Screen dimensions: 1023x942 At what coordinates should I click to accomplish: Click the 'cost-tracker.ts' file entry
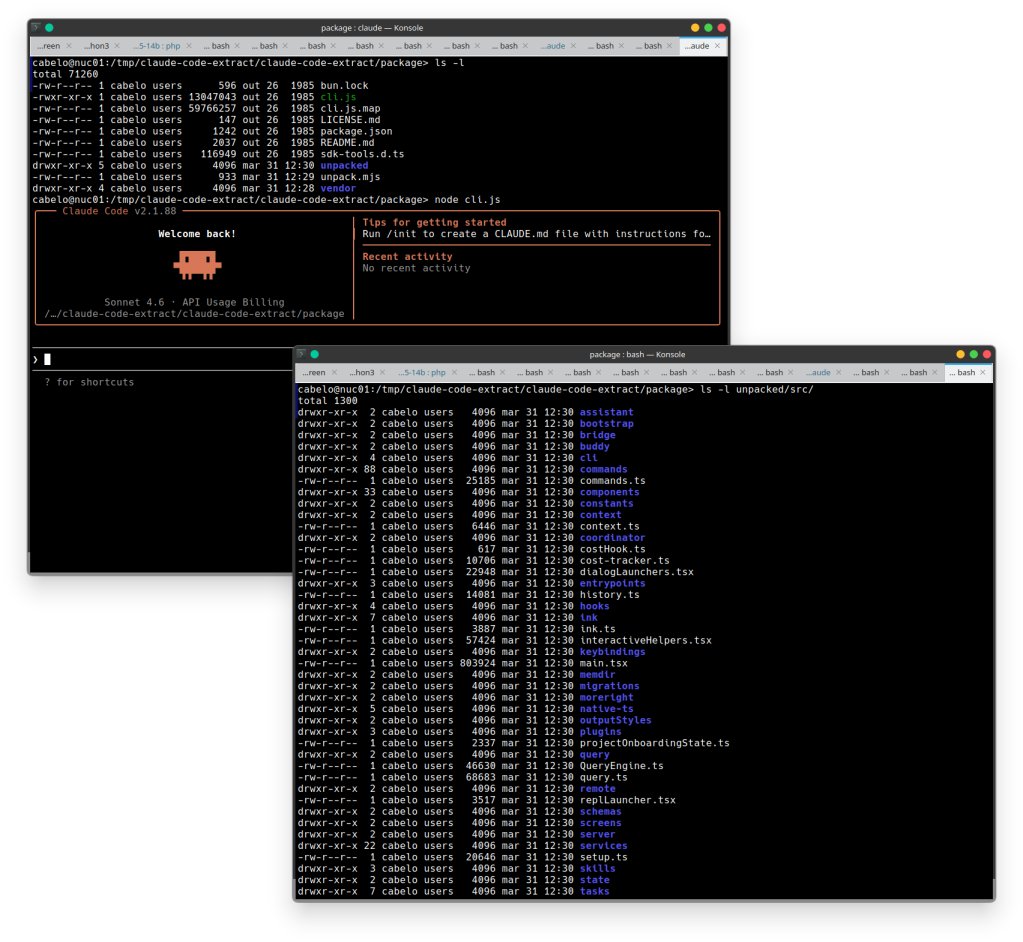tap(624, 560)
